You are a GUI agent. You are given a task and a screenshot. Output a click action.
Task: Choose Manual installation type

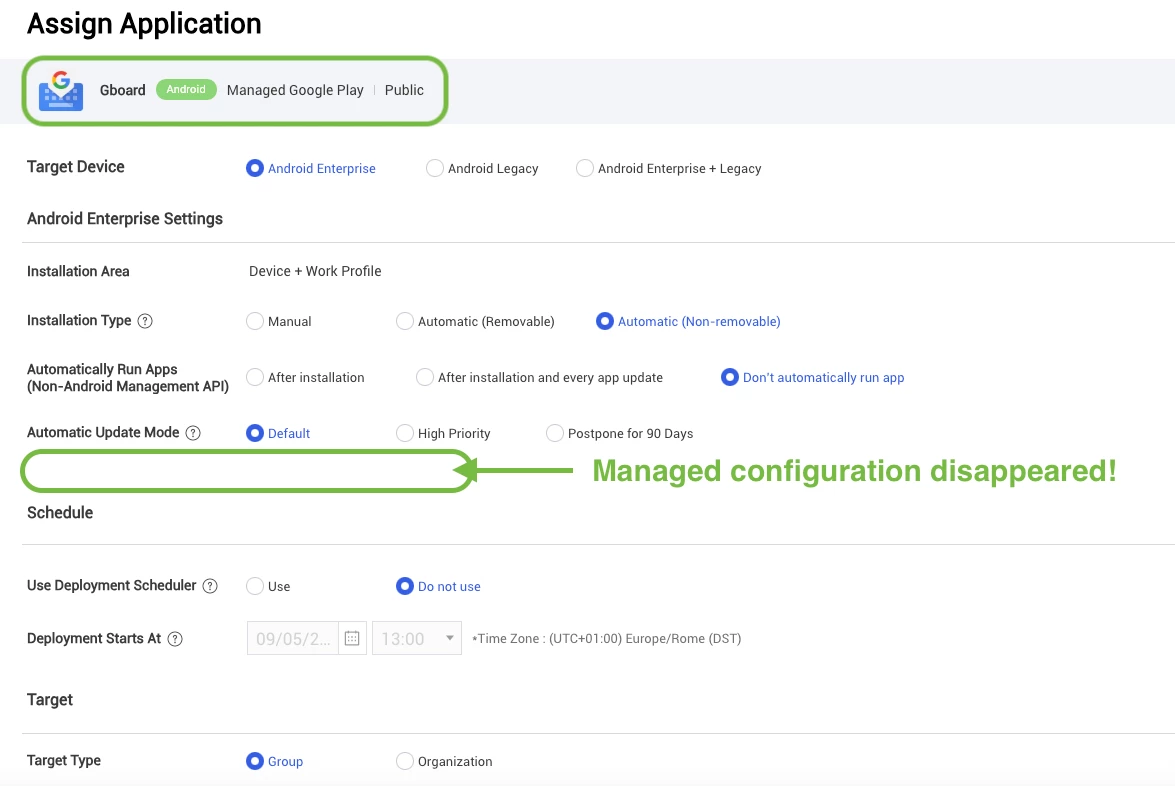[255, 321]
